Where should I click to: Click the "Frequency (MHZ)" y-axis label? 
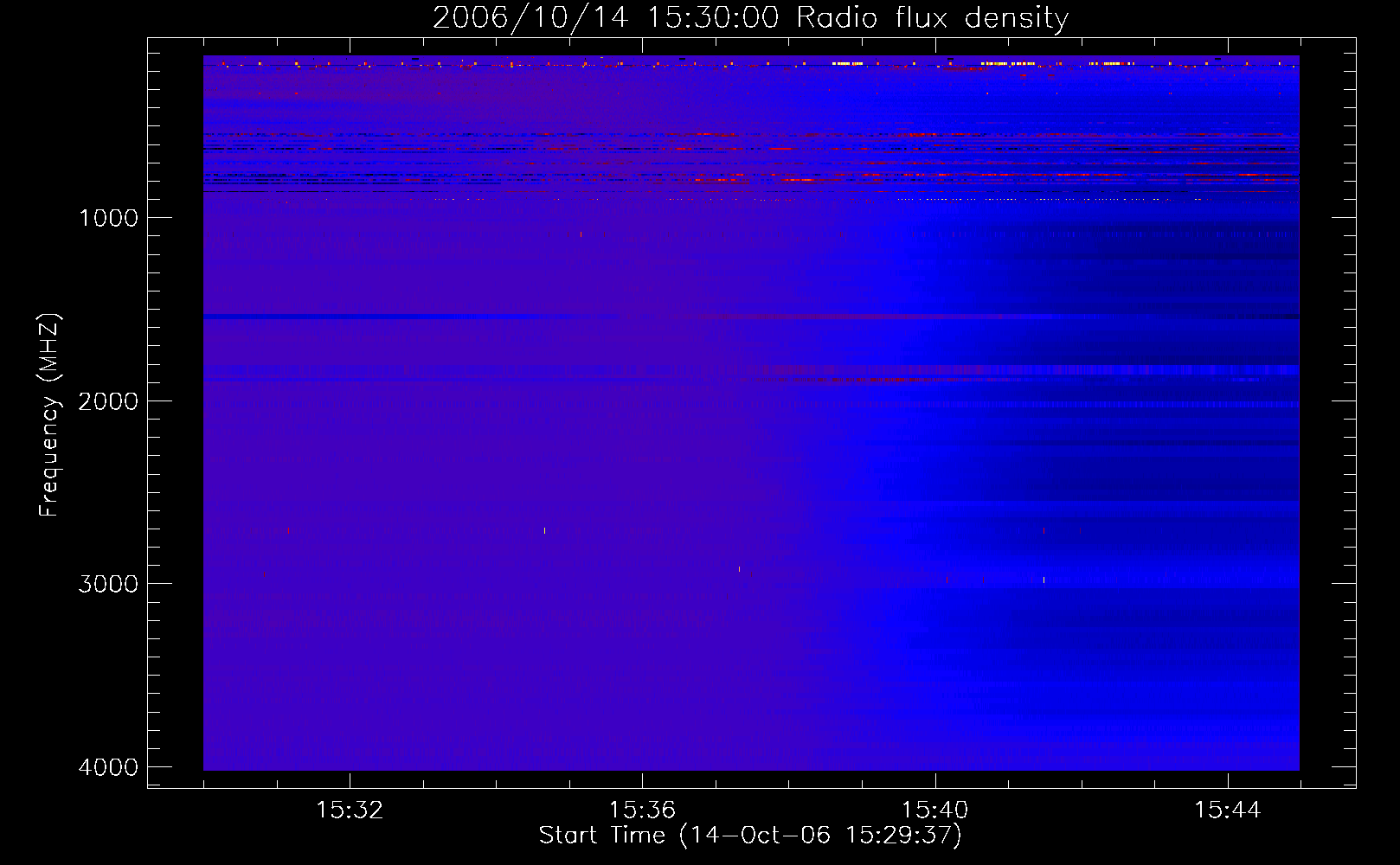point(49,415)
